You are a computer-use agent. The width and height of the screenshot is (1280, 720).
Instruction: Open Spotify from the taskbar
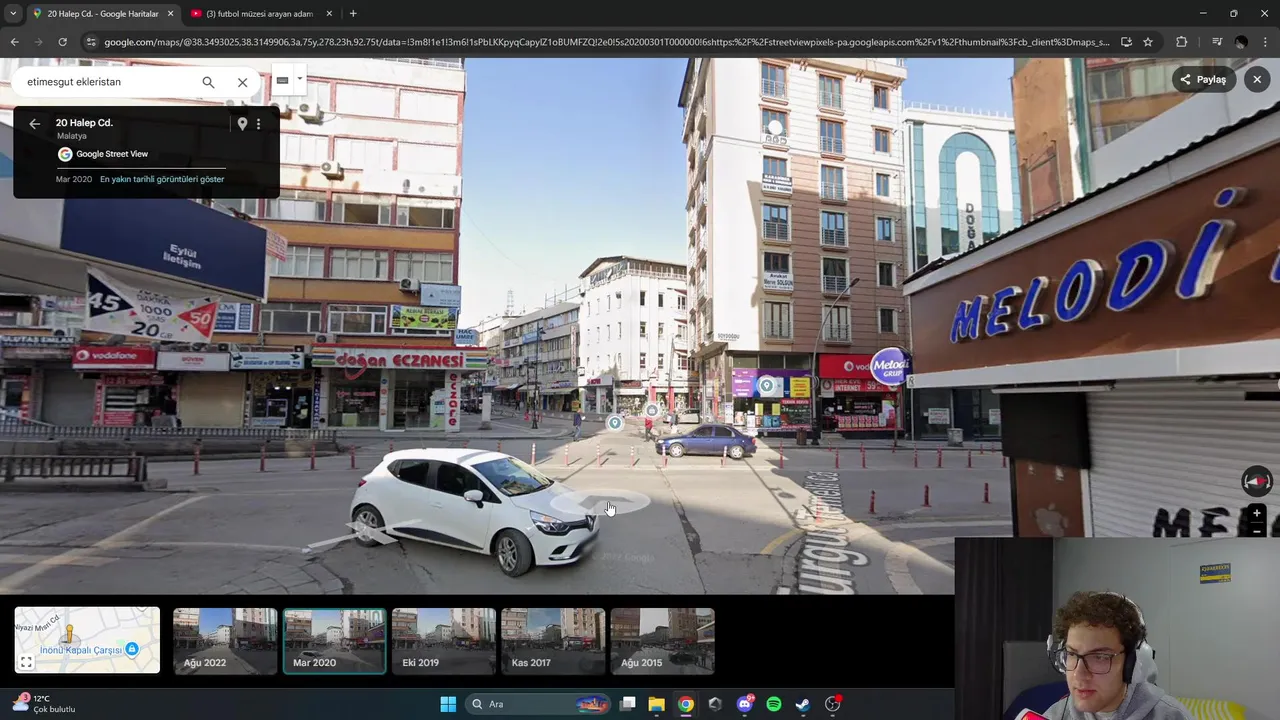point(773,704)
